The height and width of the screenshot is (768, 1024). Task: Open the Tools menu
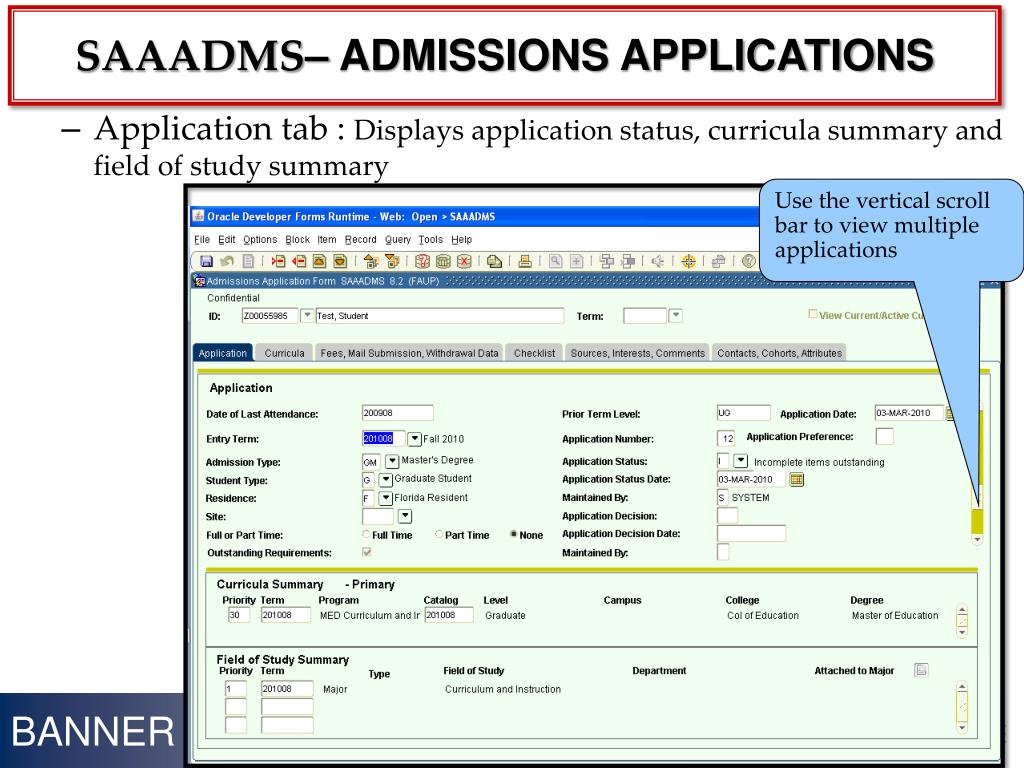click(x=430, y=240)
